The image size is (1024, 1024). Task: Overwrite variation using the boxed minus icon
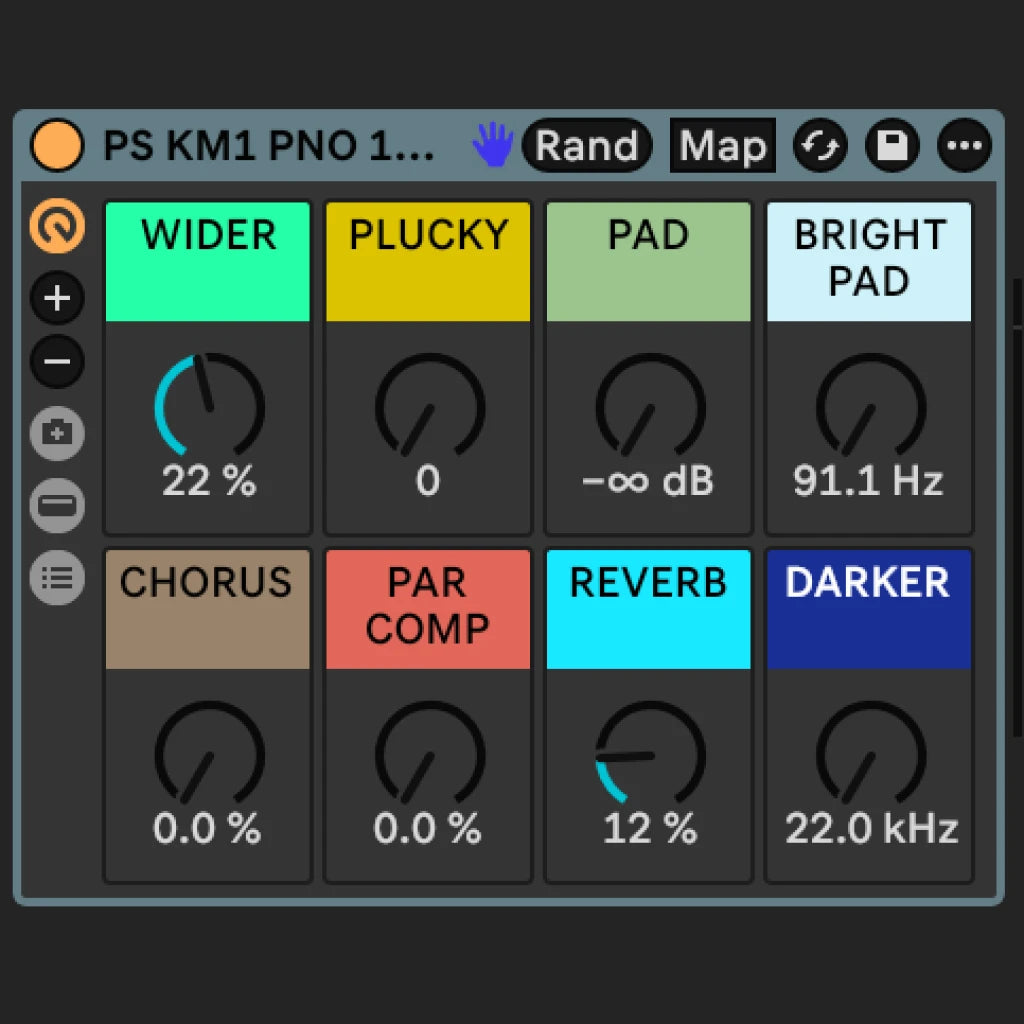57,506
